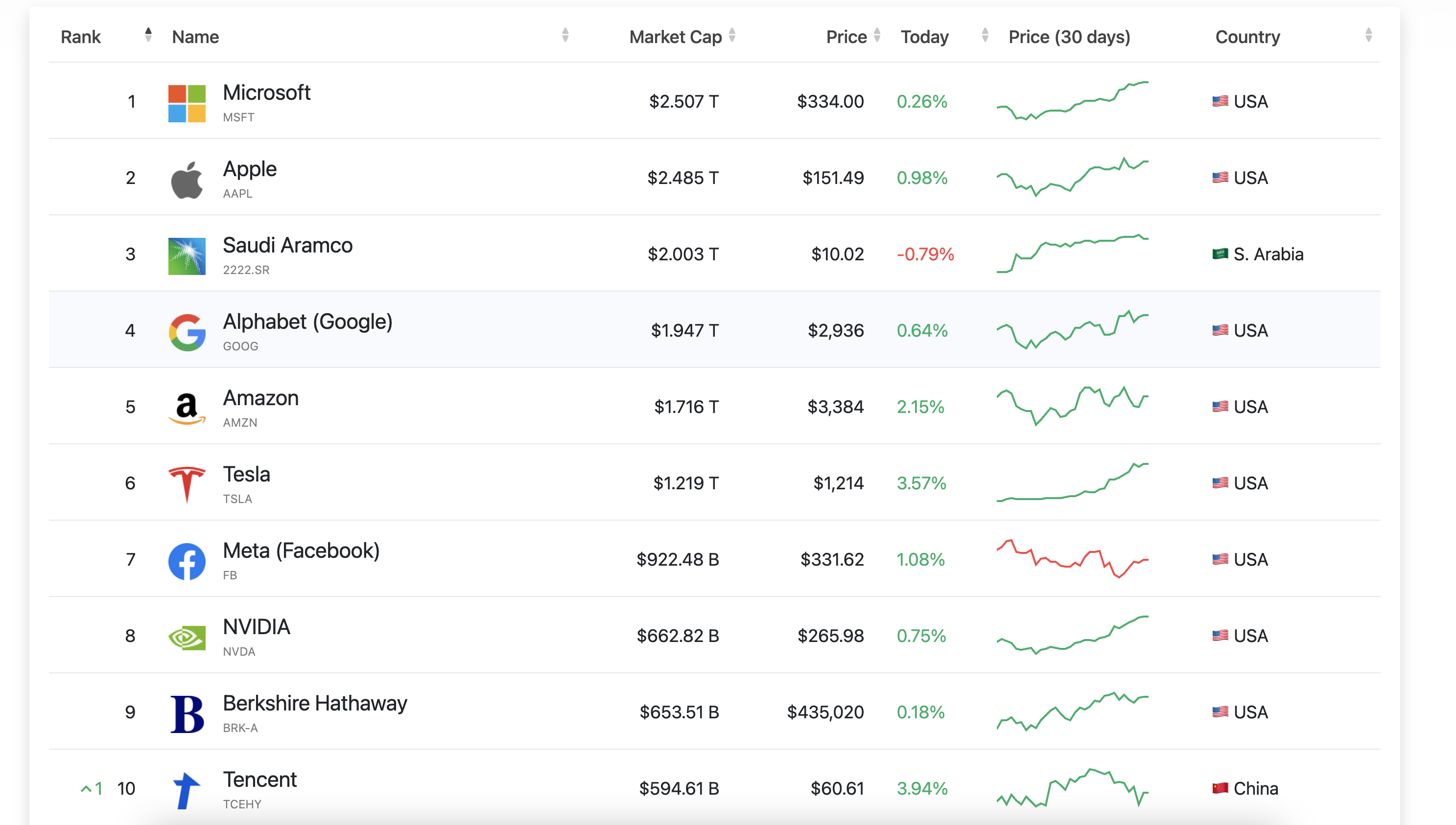Open the Meta (Facebook) company link
Screen dimensions: 1456x825
point(301,551)
